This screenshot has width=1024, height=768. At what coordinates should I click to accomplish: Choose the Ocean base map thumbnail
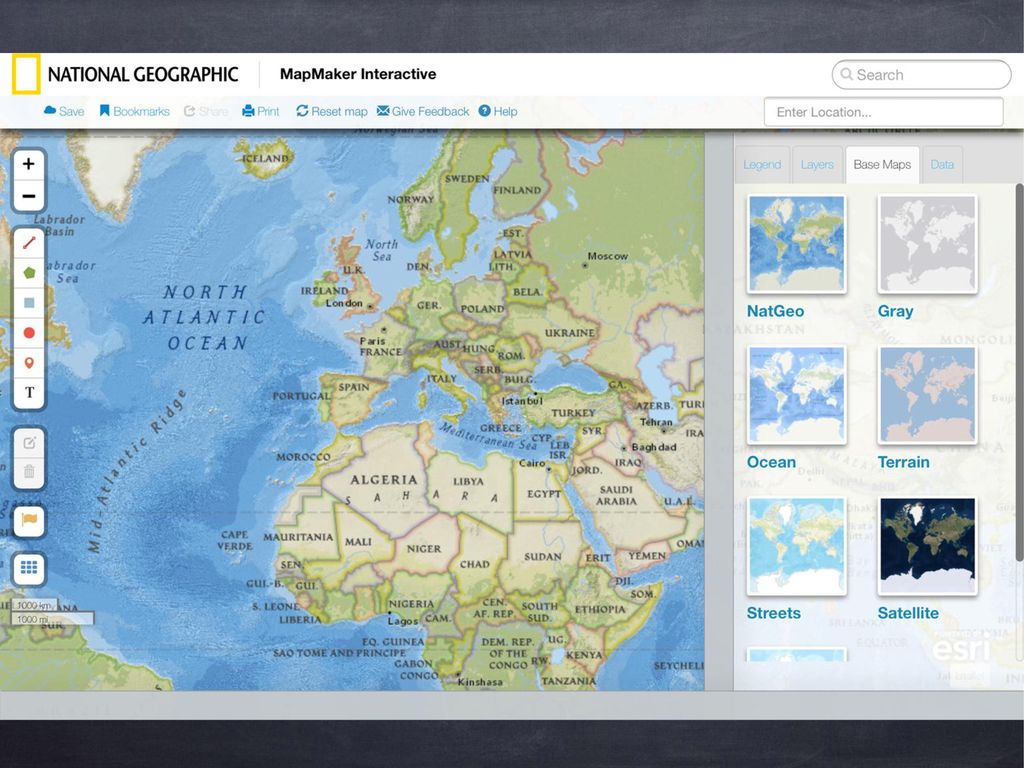797,394
